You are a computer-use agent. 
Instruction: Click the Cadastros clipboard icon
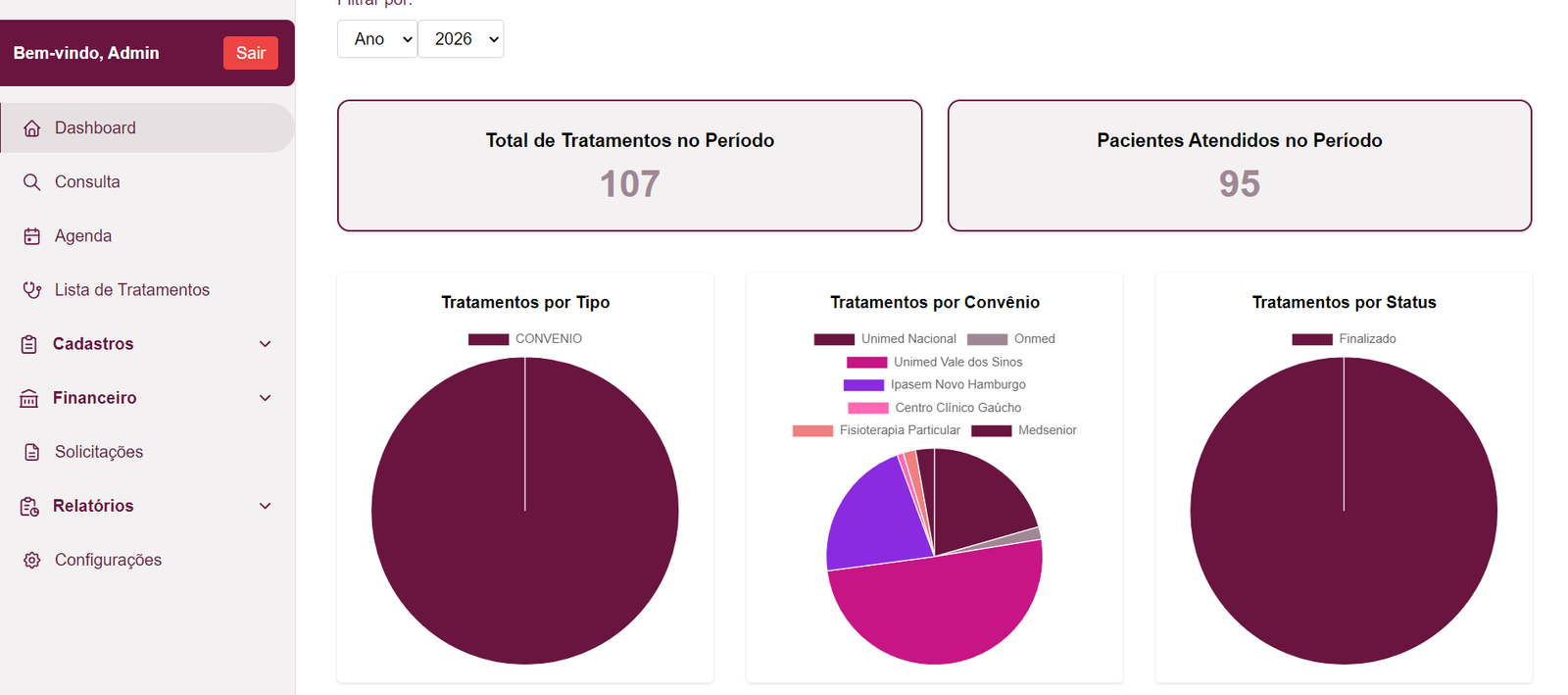click(x=29, y=344)
